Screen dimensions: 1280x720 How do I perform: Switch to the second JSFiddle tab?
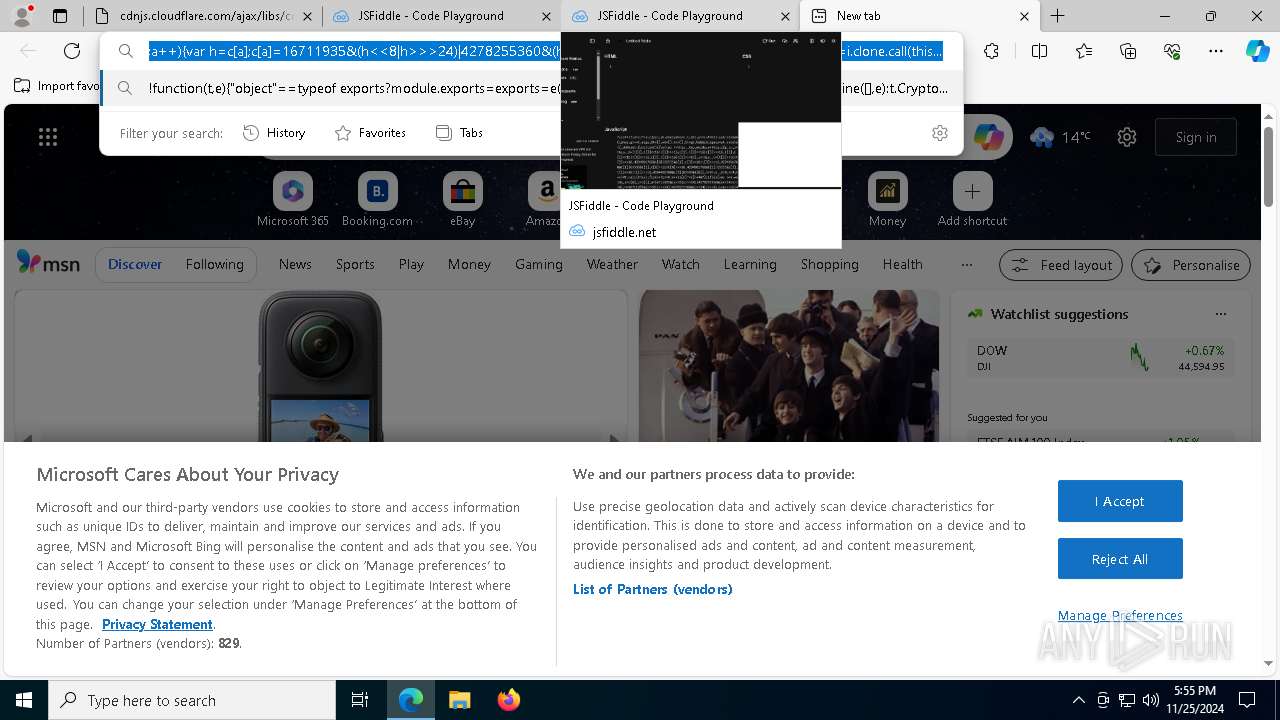tap(680, 16)
